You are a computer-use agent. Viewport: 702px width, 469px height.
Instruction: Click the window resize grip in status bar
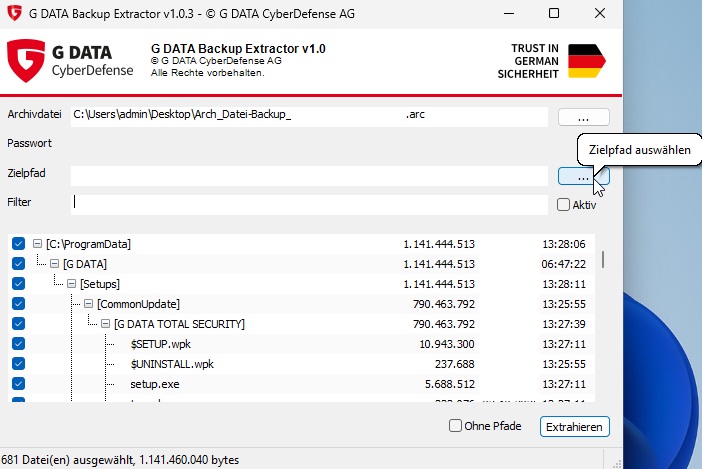(617, 464)
